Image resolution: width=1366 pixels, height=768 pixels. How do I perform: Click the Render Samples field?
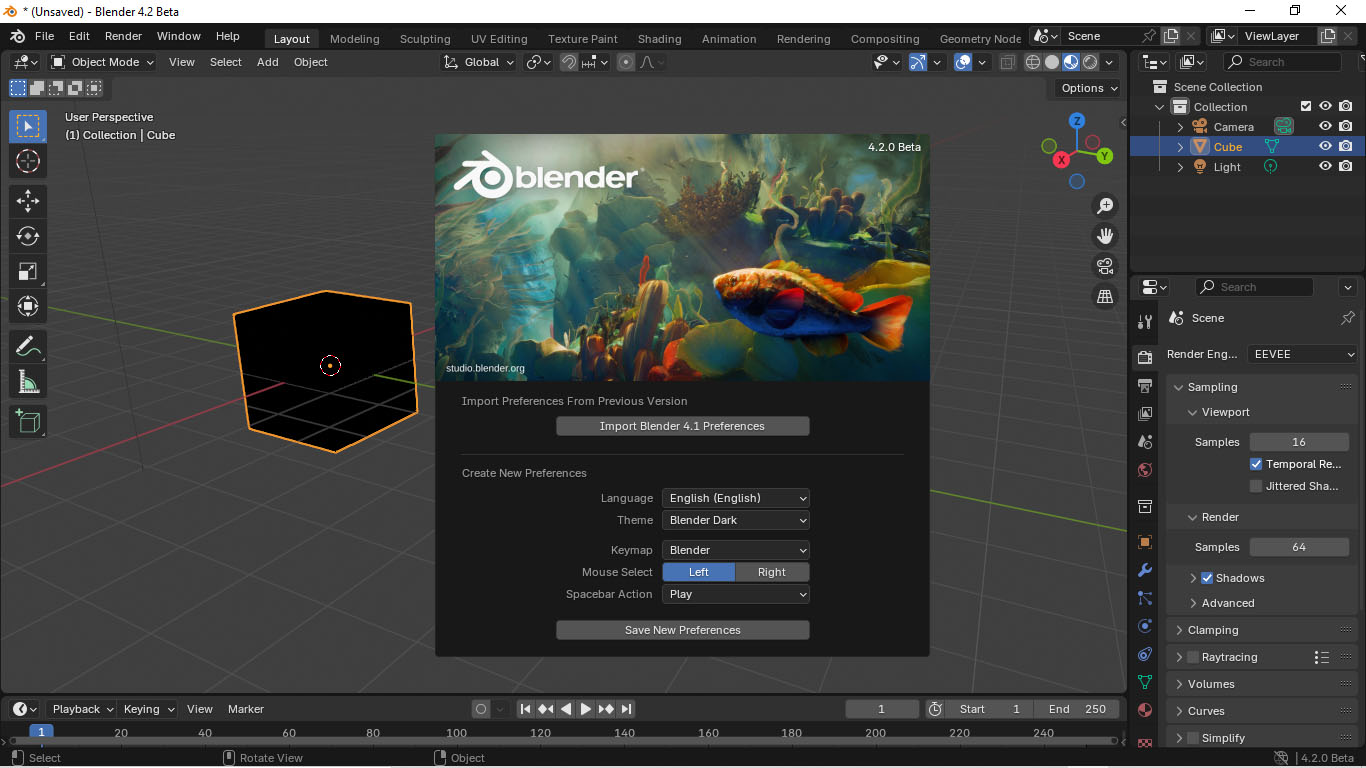1299,547
